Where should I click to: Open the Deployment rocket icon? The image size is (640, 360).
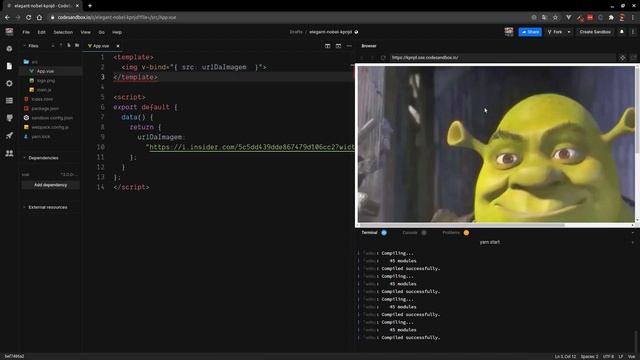[x=9, y=136]
